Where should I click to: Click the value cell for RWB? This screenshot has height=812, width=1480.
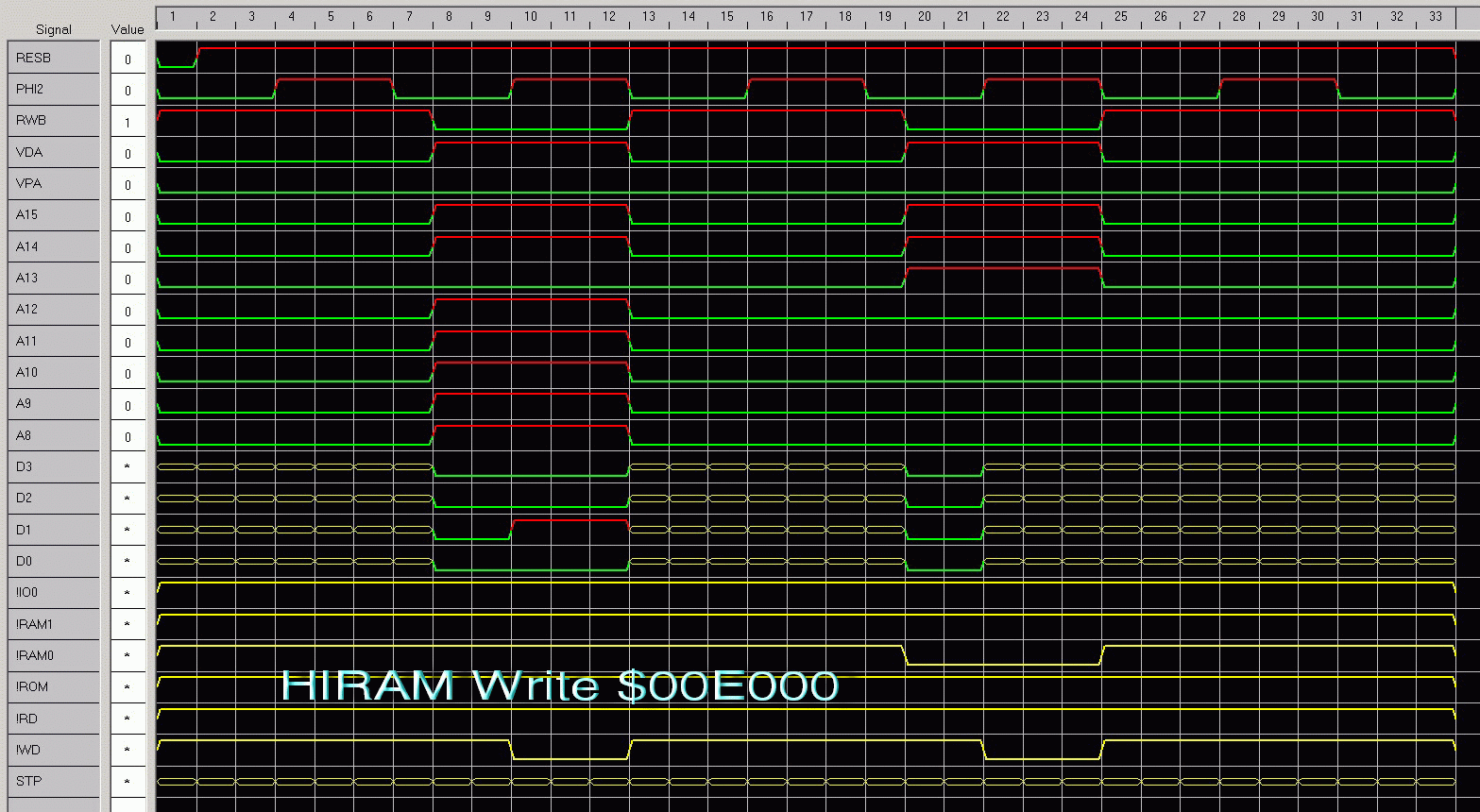click(x=128, y=122)
